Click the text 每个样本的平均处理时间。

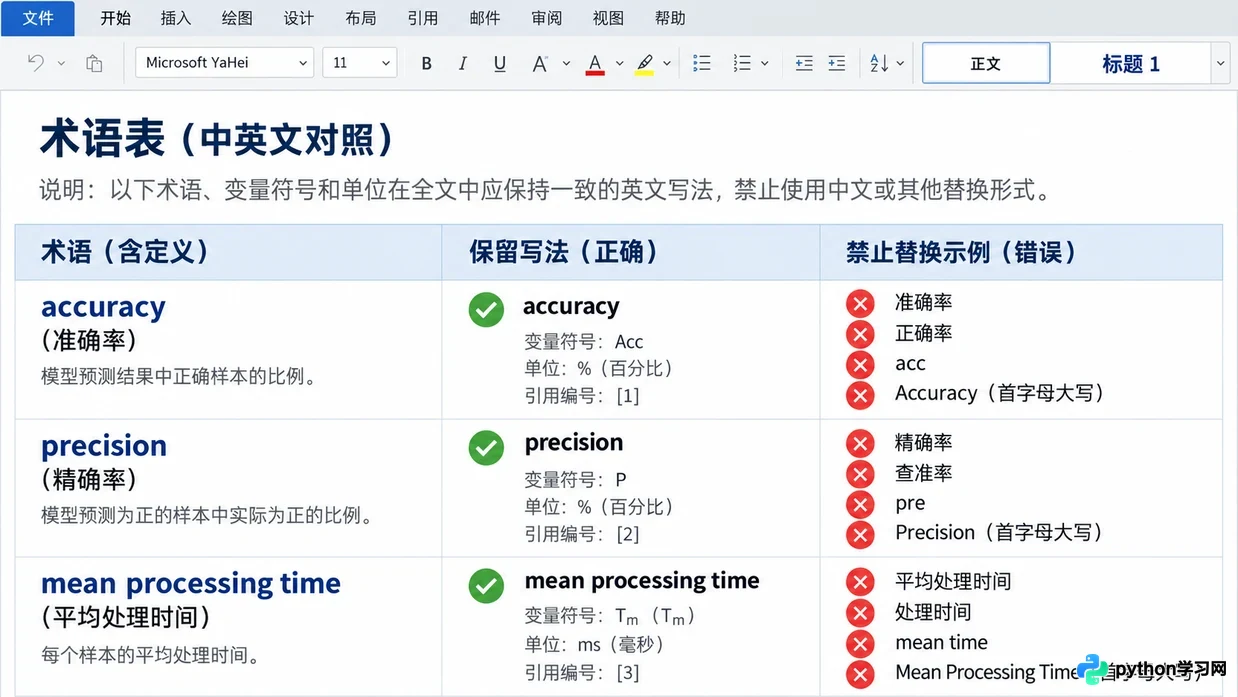(151, 657)
